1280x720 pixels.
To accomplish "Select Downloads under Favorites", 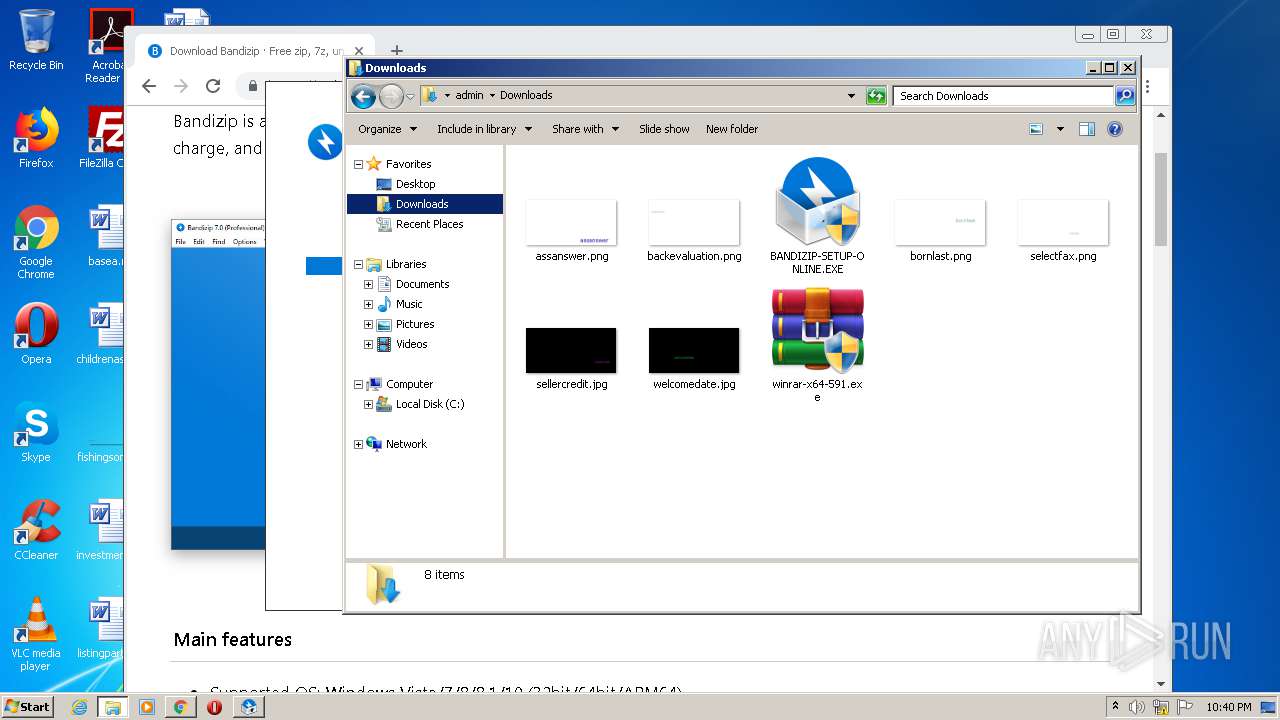I will click(x=421, y=204).
